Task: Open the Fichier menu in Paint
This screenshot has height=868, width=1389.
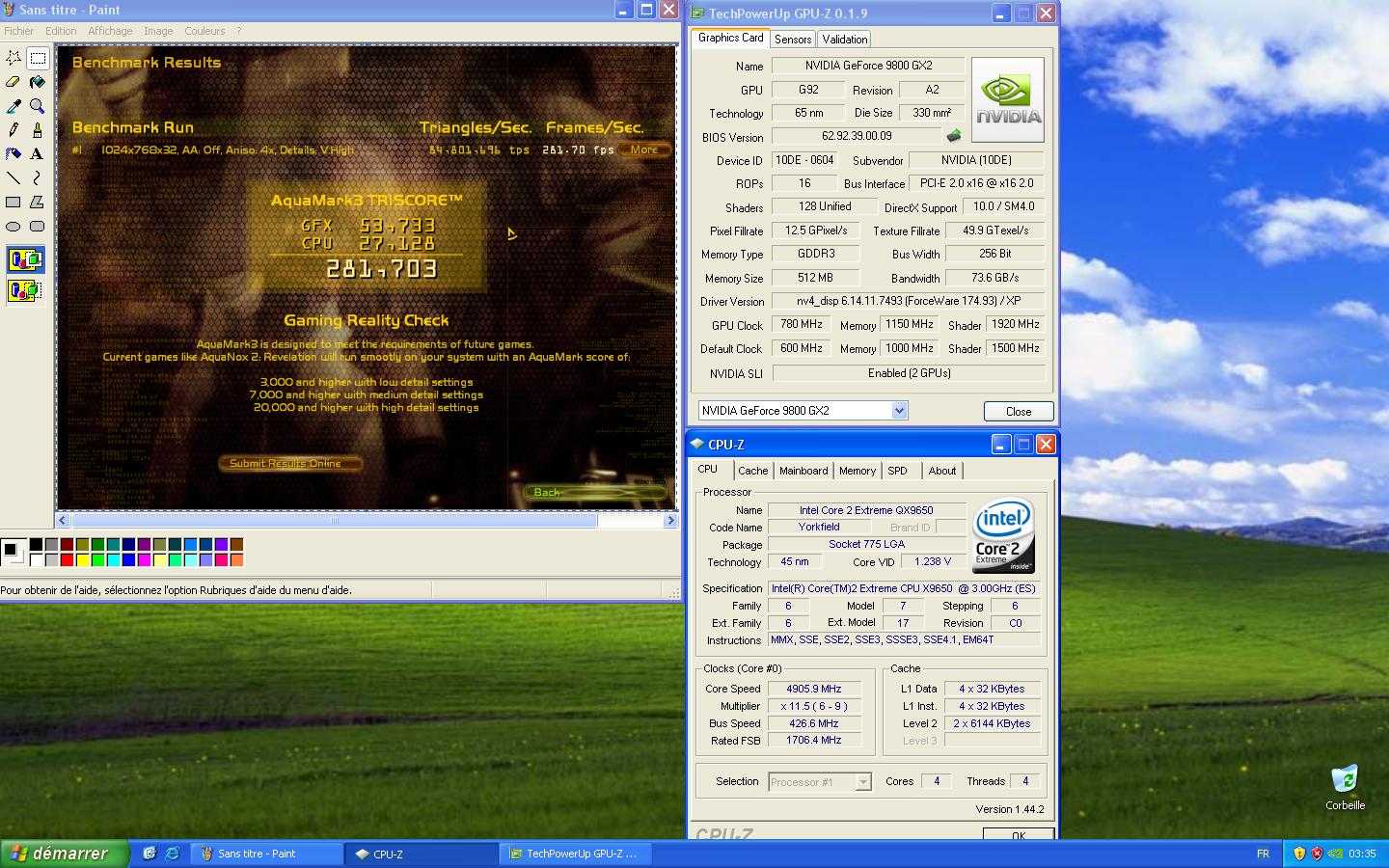Action: (x=18, y=31)
